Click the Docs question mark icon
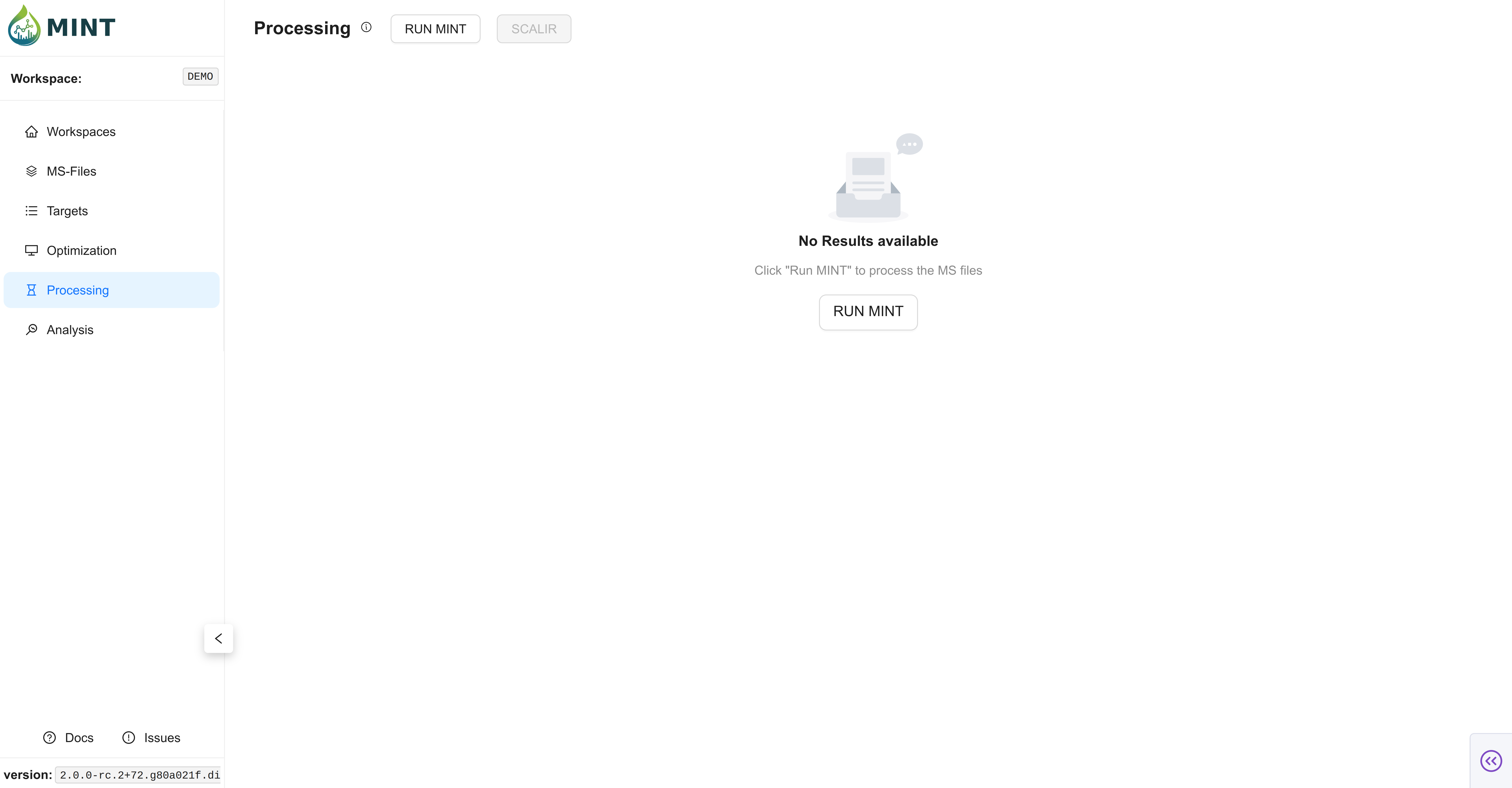 coord(49,738)
